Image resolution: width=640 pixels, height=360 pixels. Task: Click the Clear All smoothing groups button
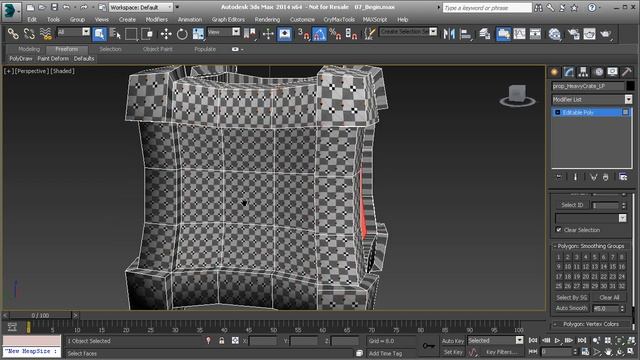pyautogui.click(x=609, y=298)
